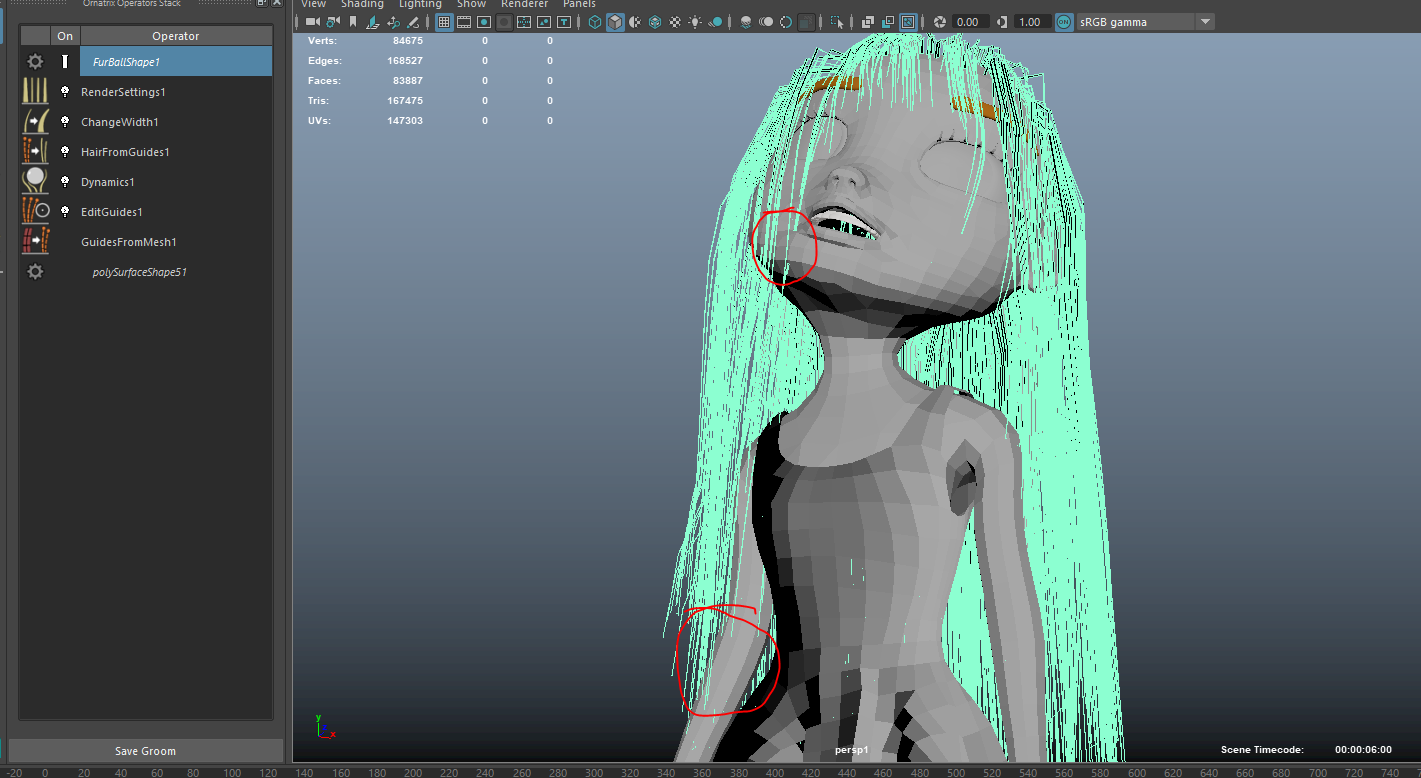Click the exposure value field 0.00

pos(968,22)
